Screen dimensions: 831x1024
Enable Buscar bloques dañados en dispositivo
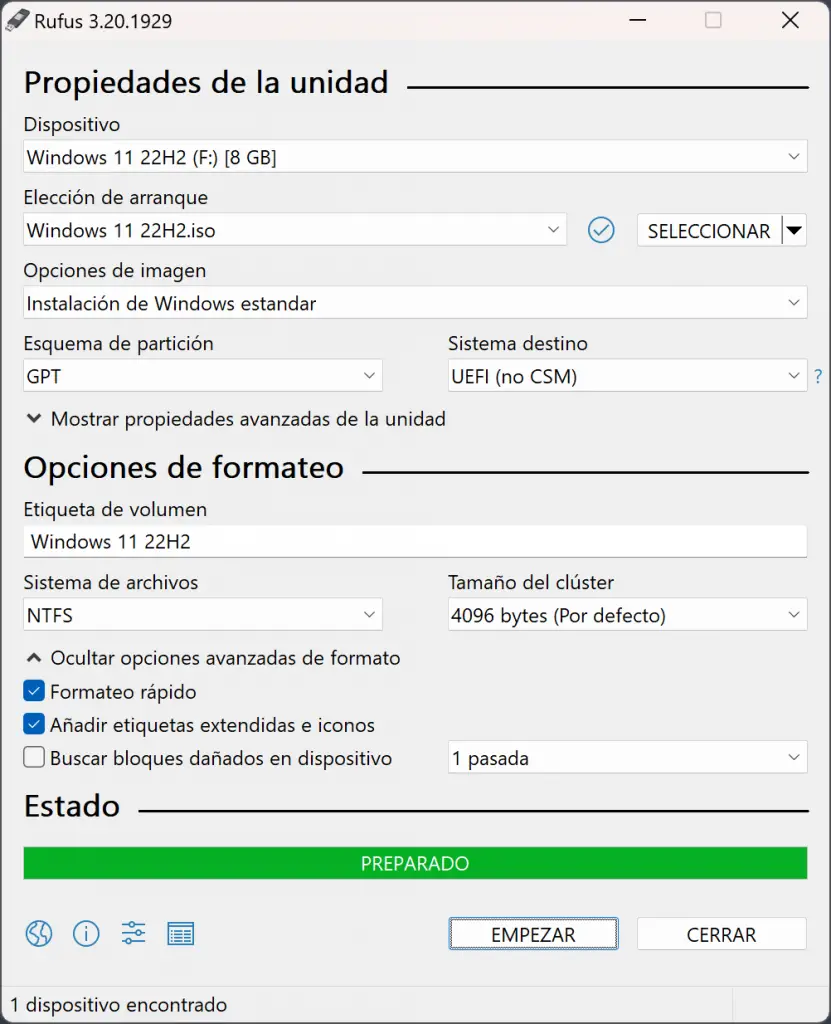coord(34,758)
